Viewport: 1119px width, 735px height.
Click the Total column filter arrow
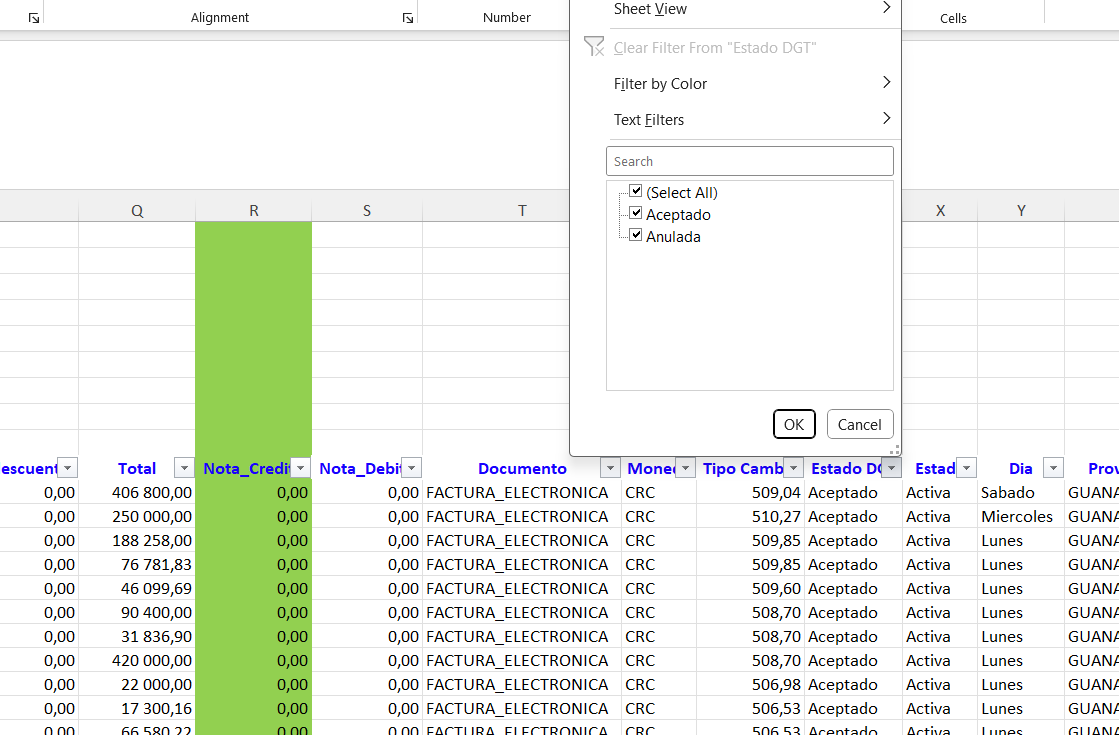(x=183, y=468)
